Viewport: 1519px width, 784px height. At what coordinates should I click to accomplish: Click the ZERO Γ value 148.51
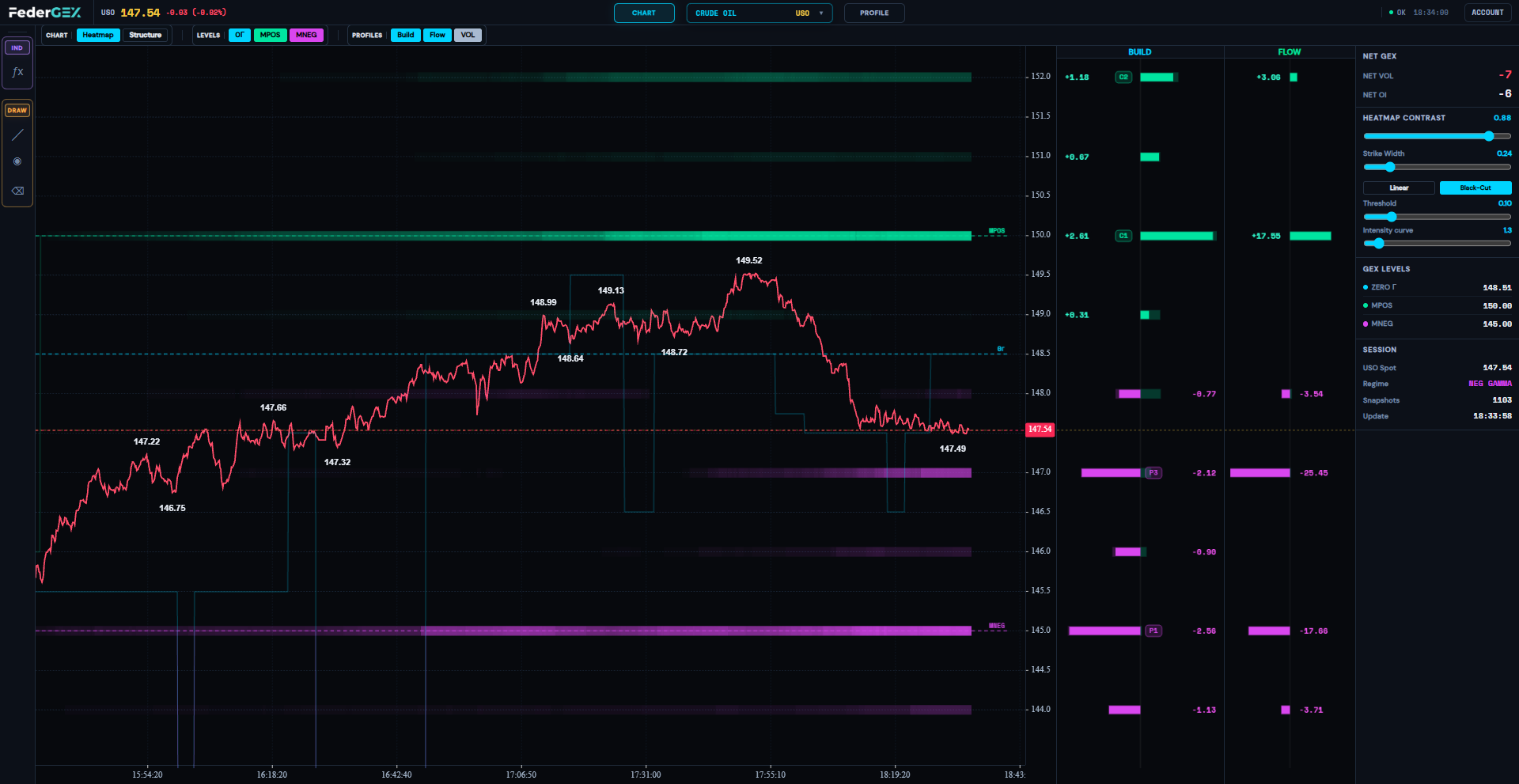[x=1497, y=288]
